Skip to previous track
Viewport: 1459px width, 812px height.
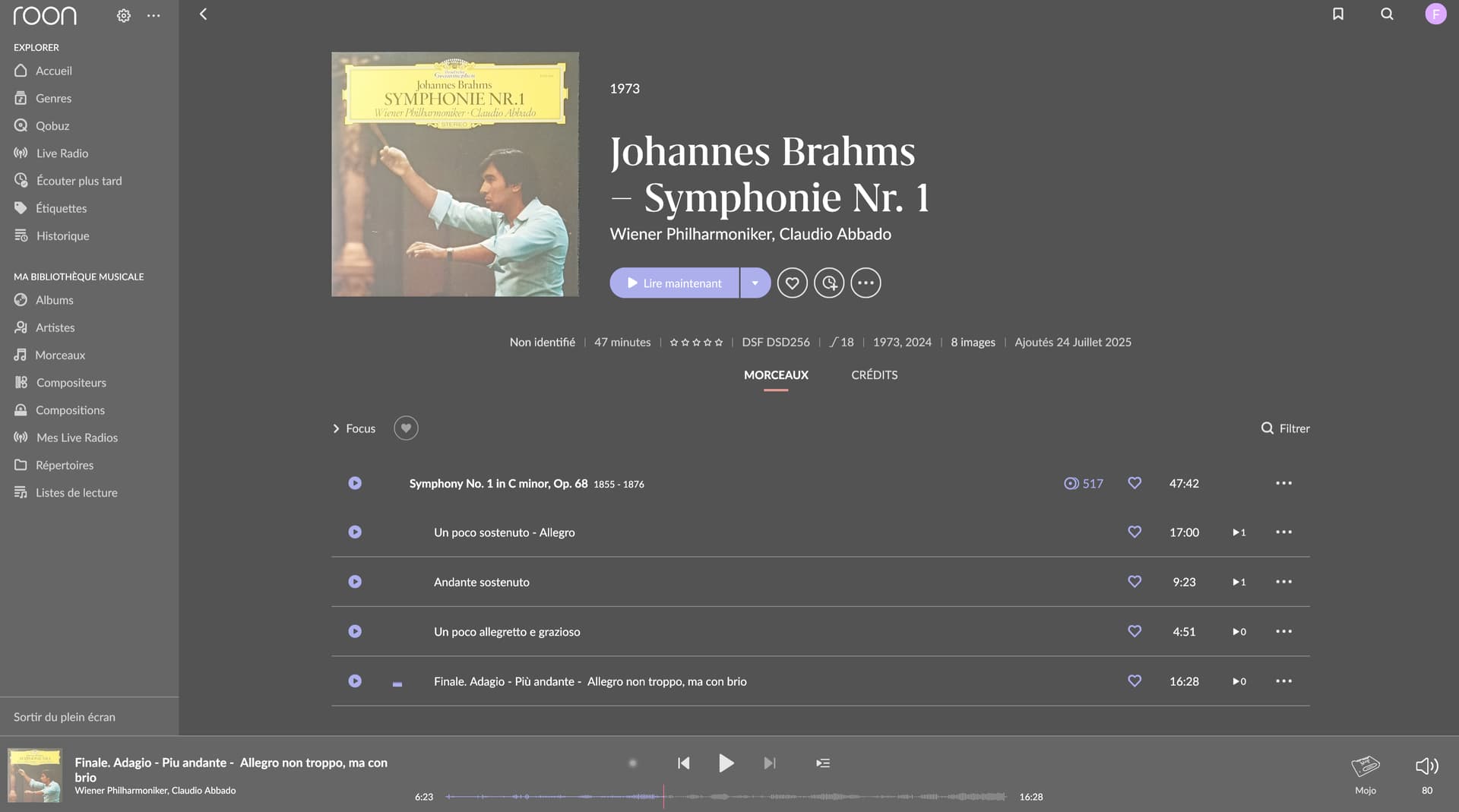[x=684, y=763]
